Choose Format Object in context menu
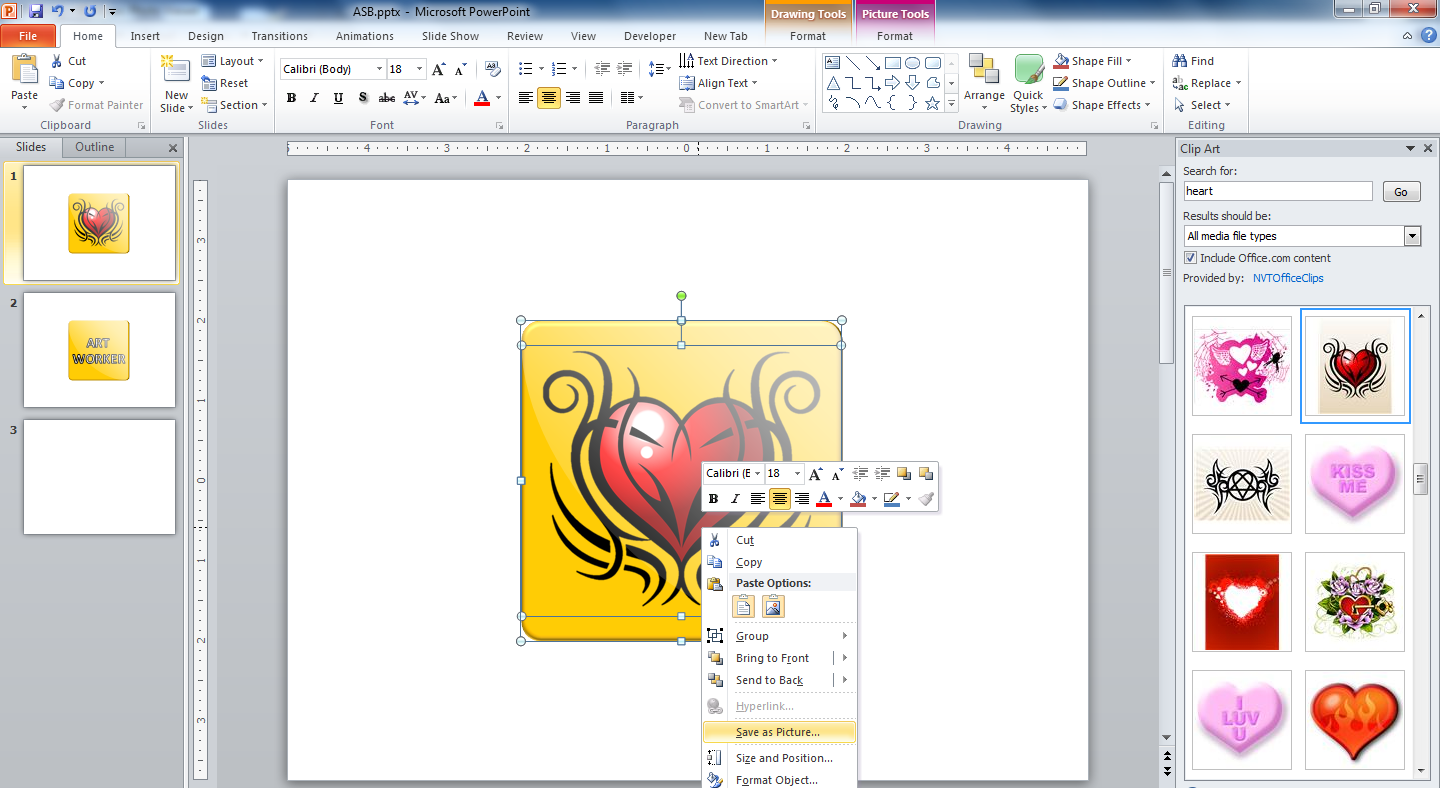The image size is (1440, 788). click(779, 780)
